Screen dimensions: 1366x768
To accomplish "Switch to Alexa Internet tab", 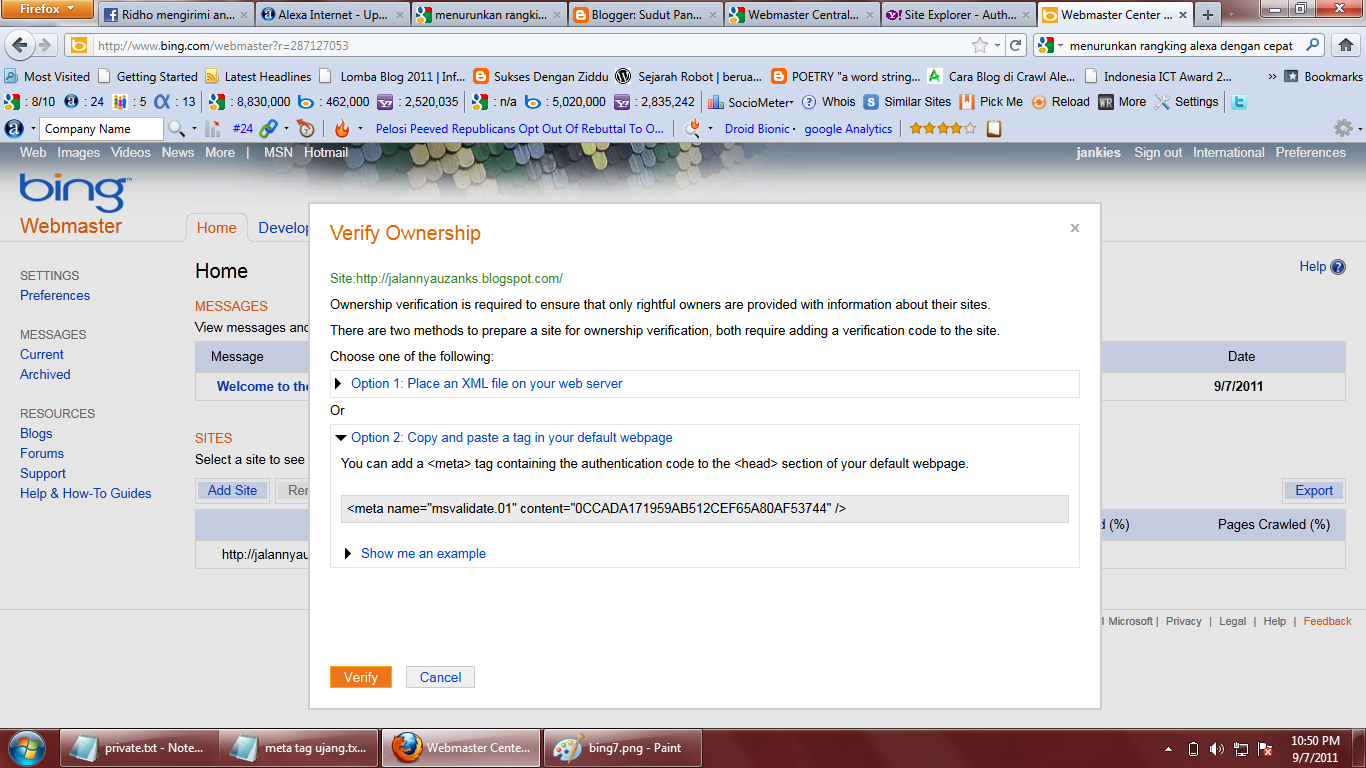I will coord(332,15).
